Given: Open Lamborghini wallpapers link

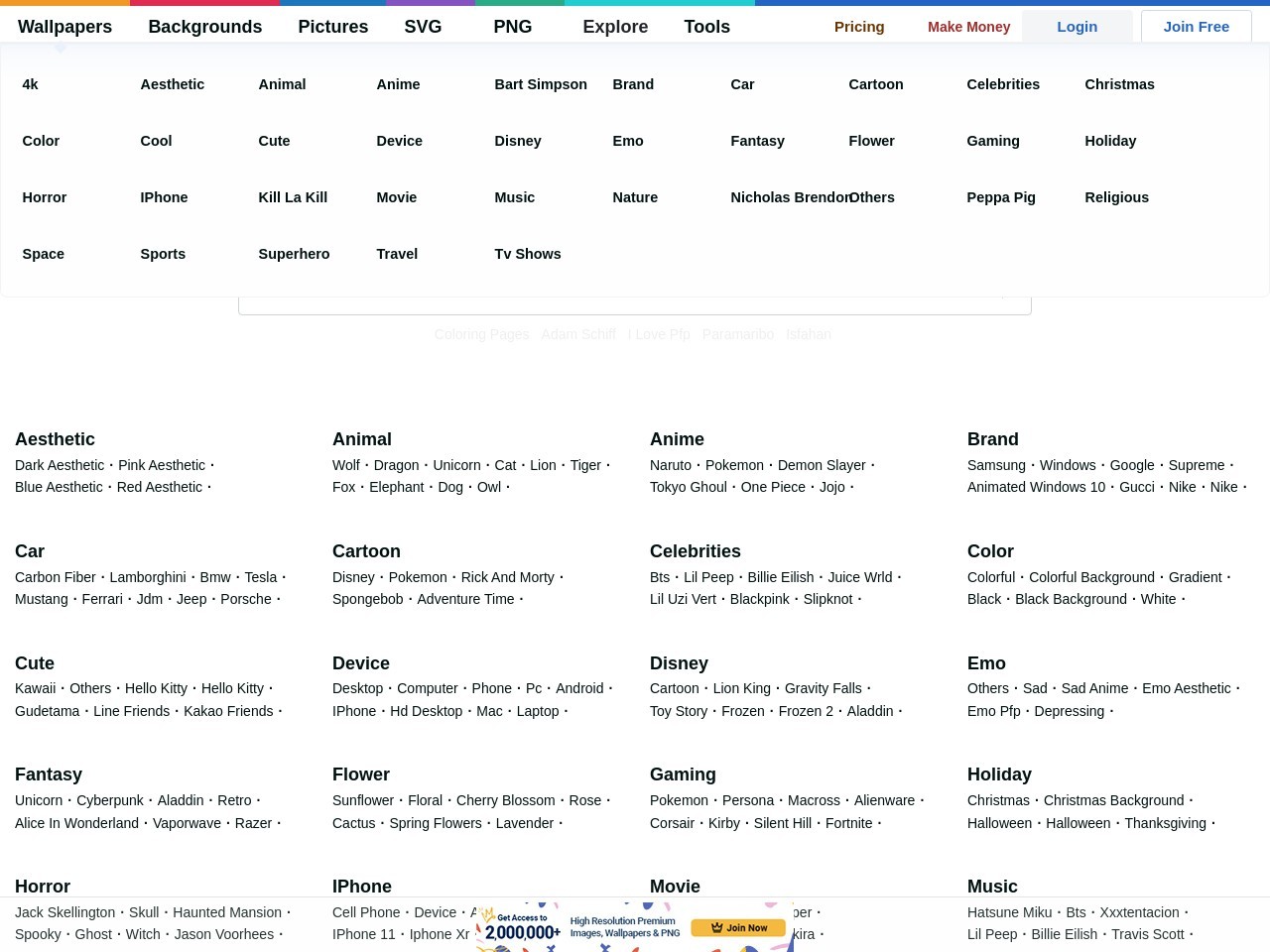Looking at the screenshot, I should 148,577.
